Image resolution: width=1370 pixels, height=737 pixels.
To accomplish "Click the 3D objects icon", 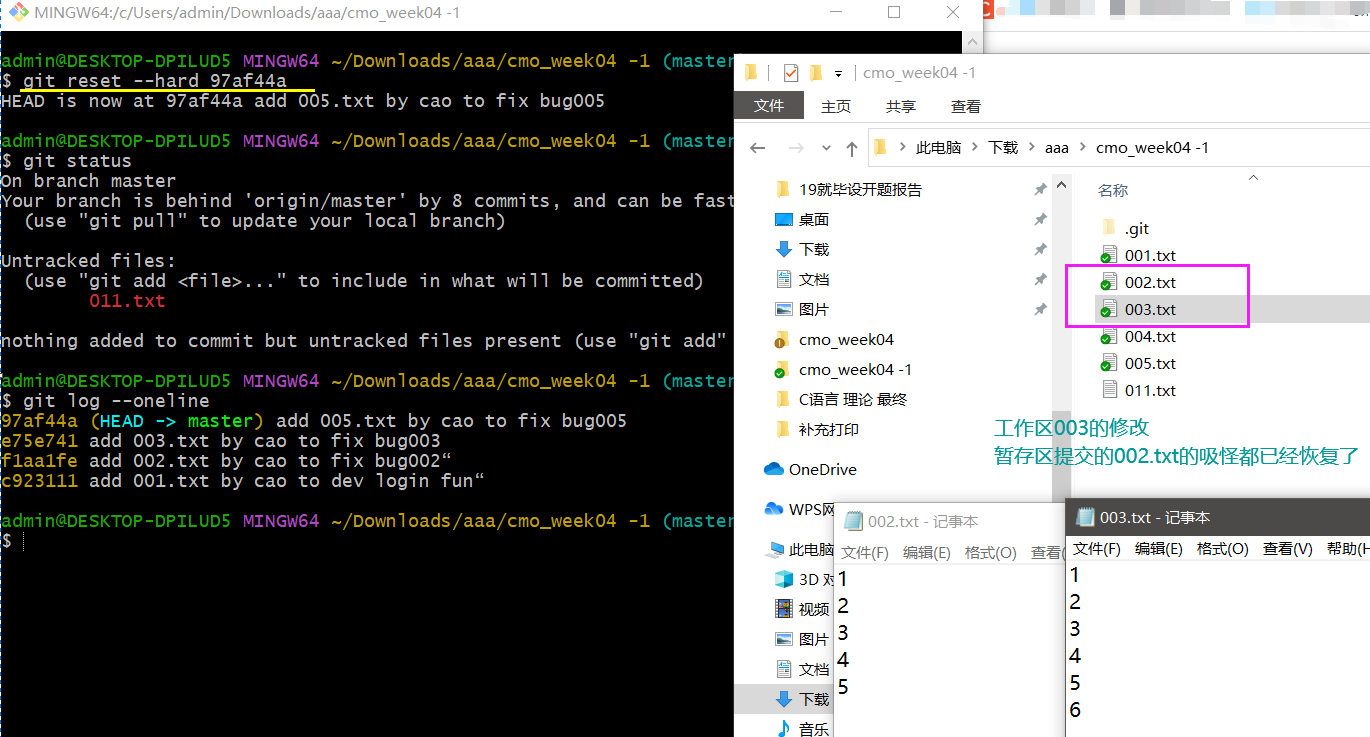I will 784,579.
